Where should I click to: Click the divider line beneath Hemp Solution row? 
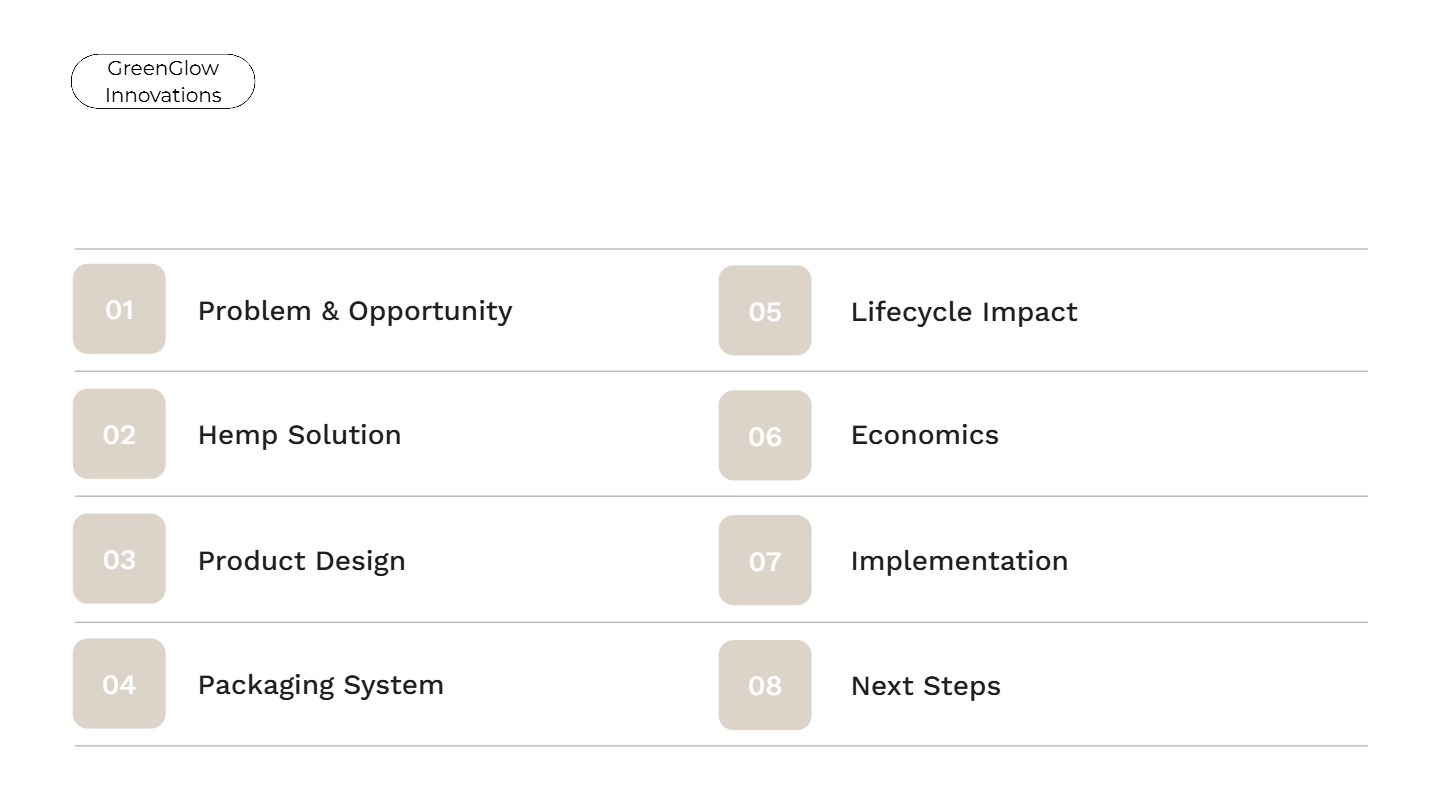pos(720,496)
